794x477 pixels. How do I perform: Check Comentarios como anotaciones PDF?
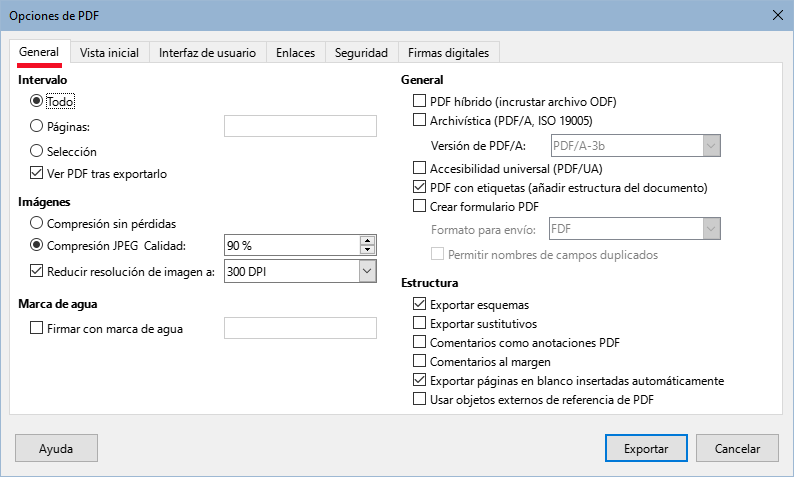tap(419, 342)
